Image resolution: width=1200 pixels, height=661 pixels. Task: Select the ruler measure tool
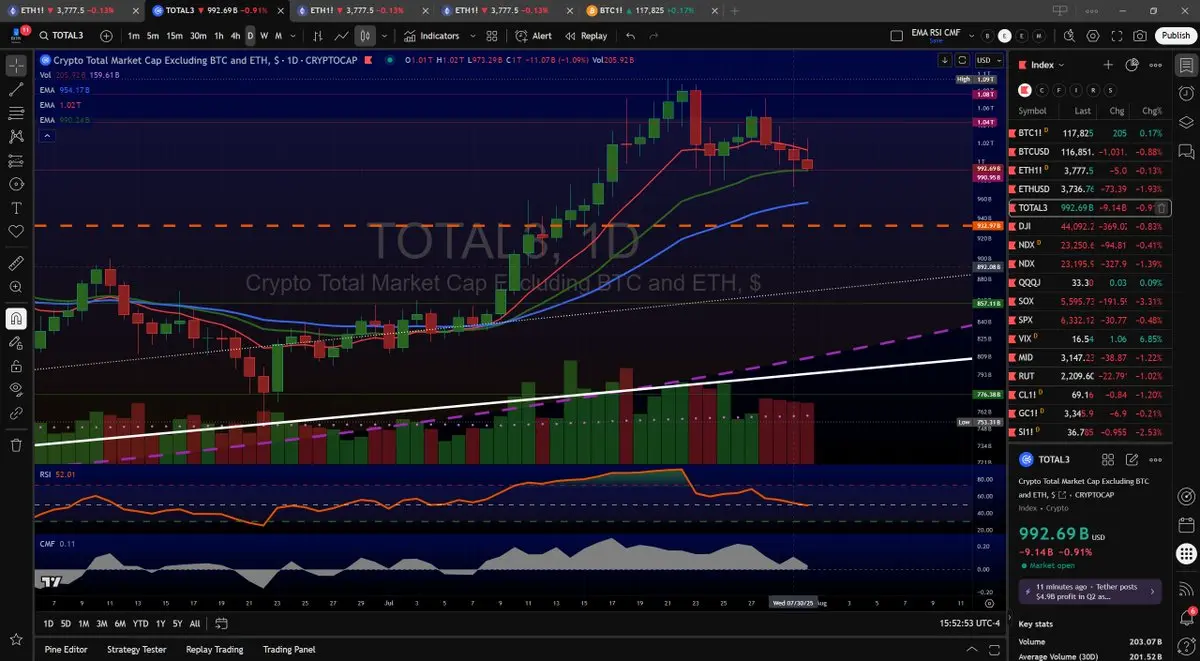[x=16, y=264]
